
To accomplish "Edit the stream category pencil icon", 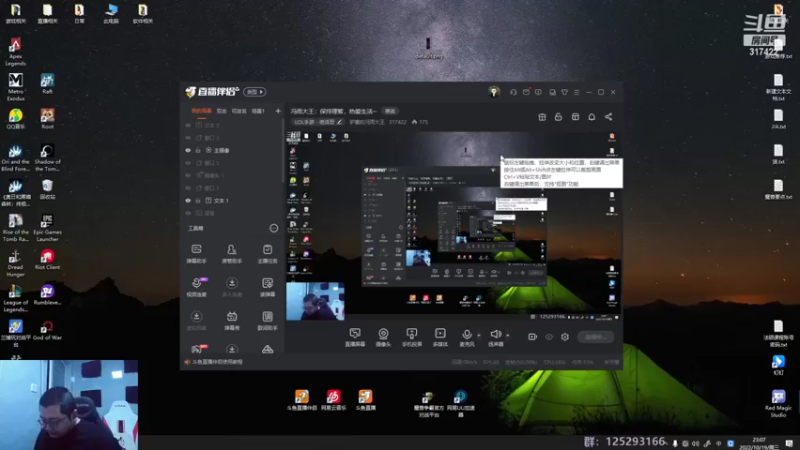I will [x=340, y=122].
